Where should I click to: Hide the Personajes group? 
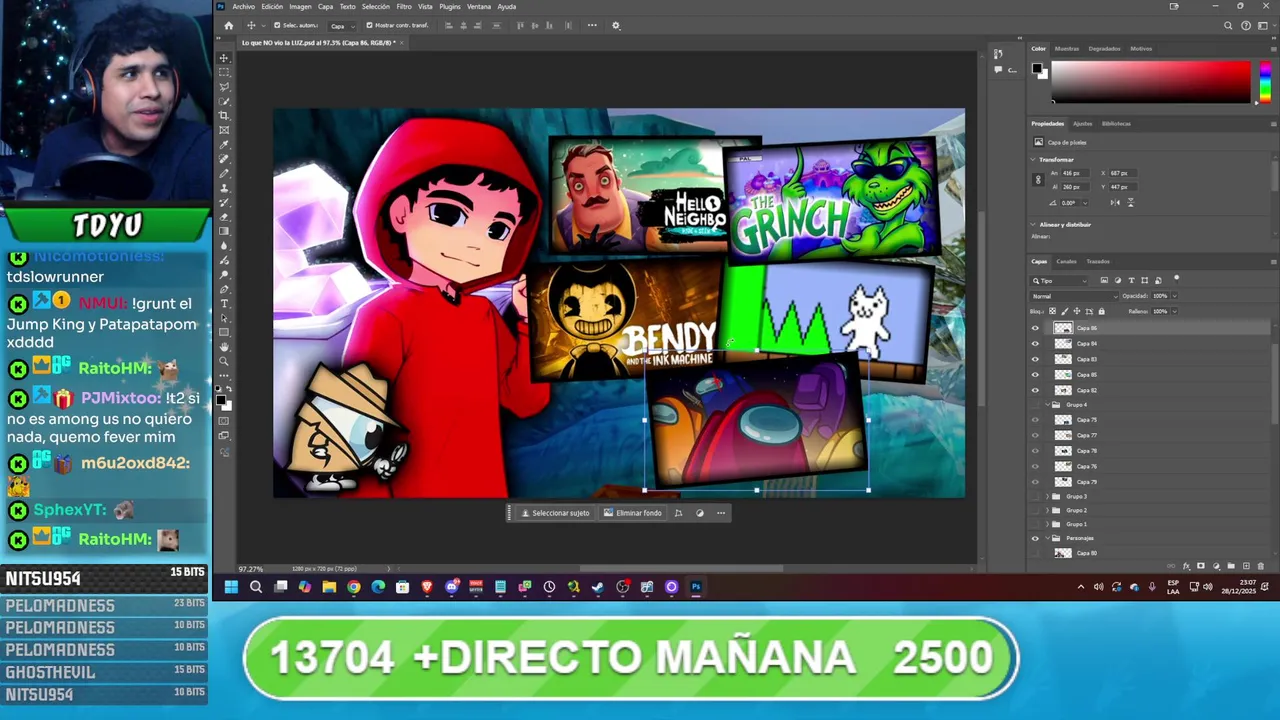click(1035, 538)
